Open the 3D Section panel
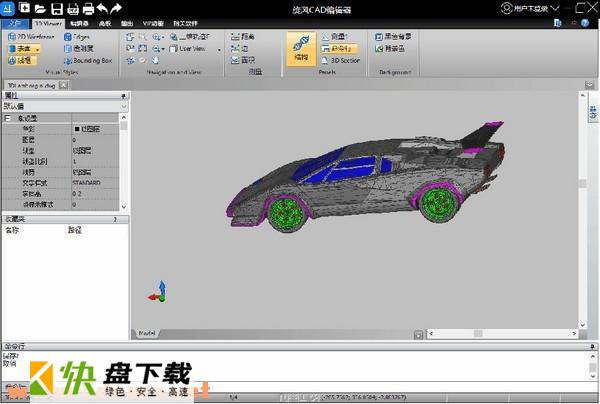600x404 pixels. [341, 60]
